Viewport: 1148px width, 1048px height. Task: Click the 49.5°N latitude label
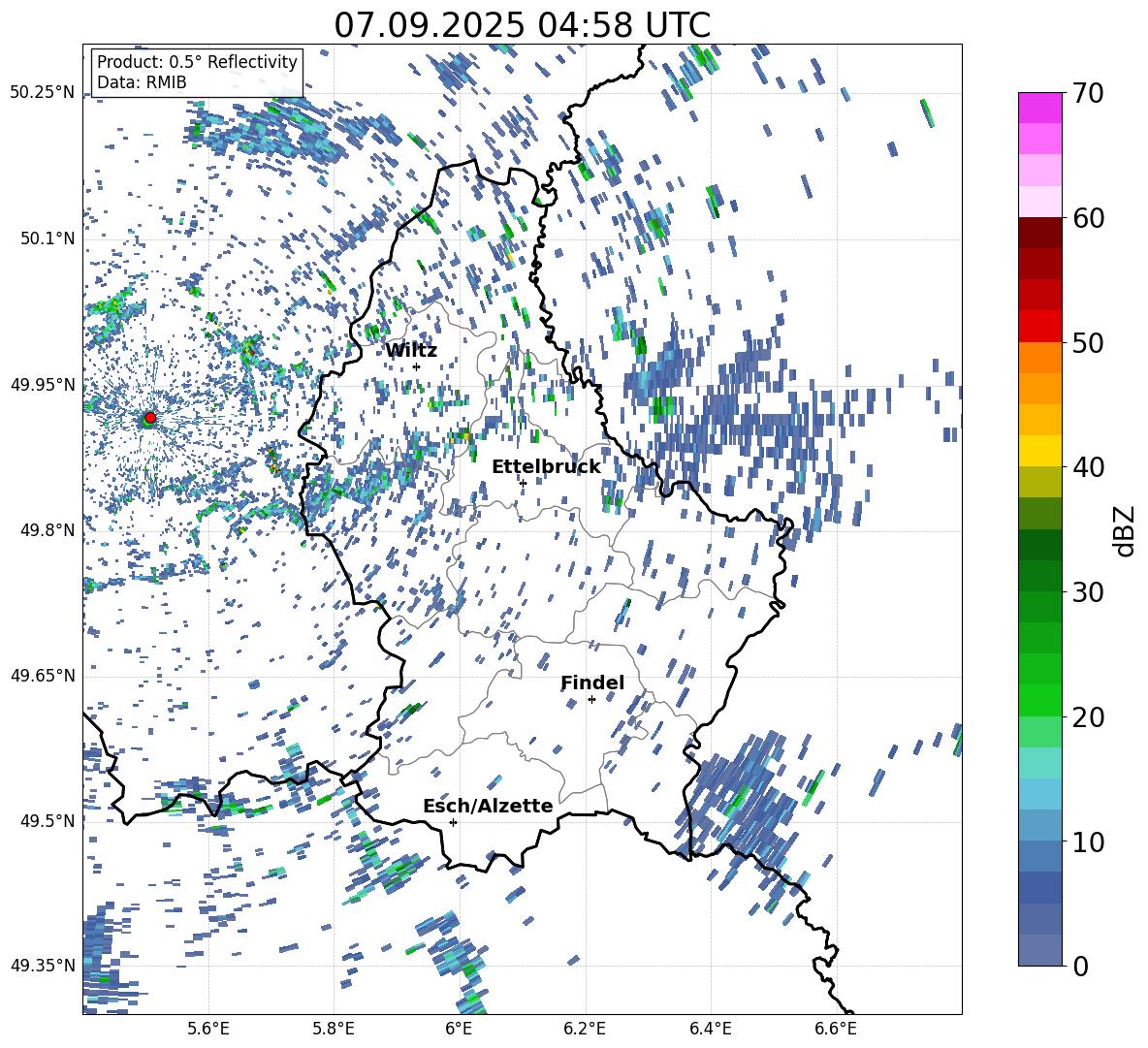(x=47, y=820)
